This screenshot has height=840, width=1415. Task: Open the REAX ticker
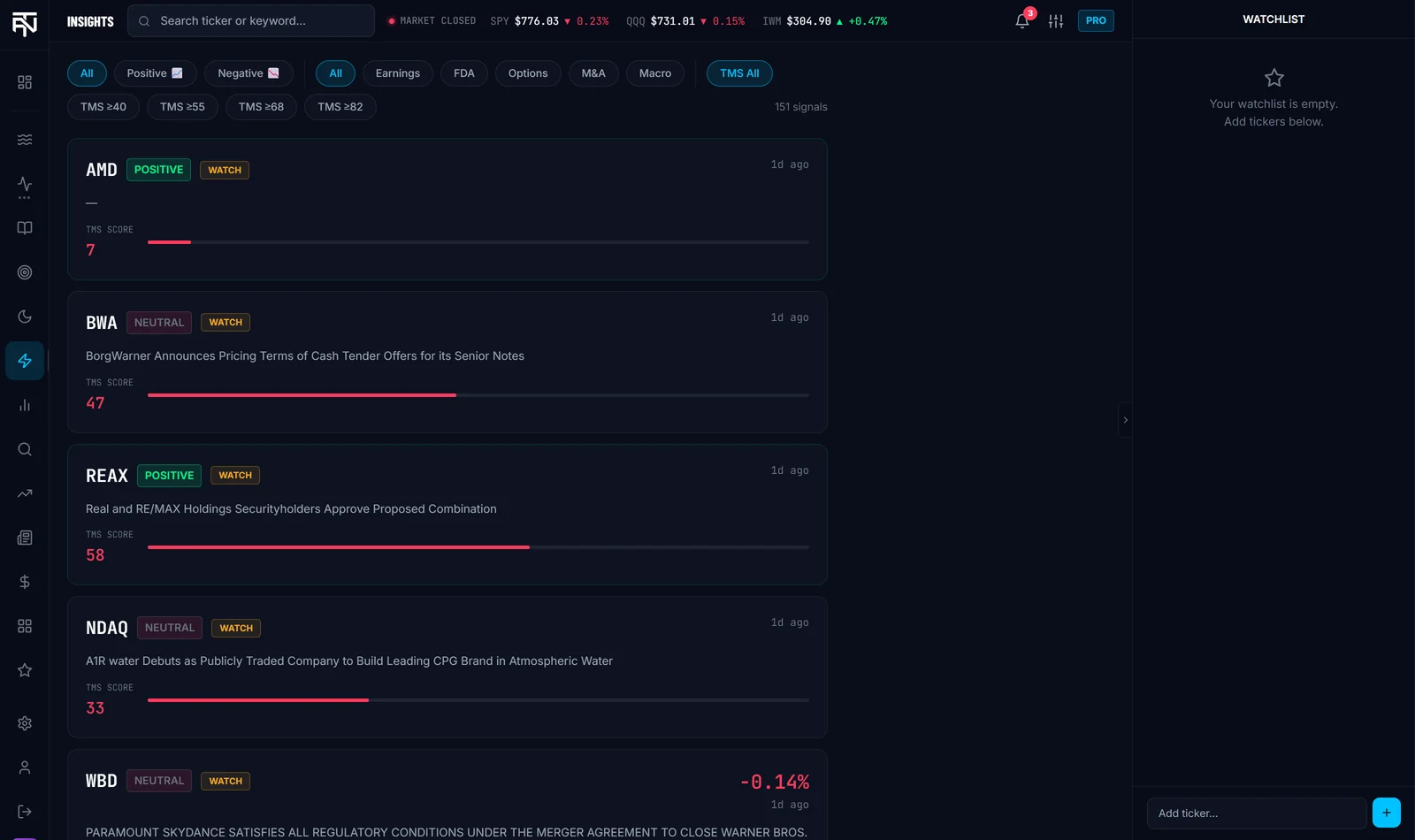click(107, 476)
